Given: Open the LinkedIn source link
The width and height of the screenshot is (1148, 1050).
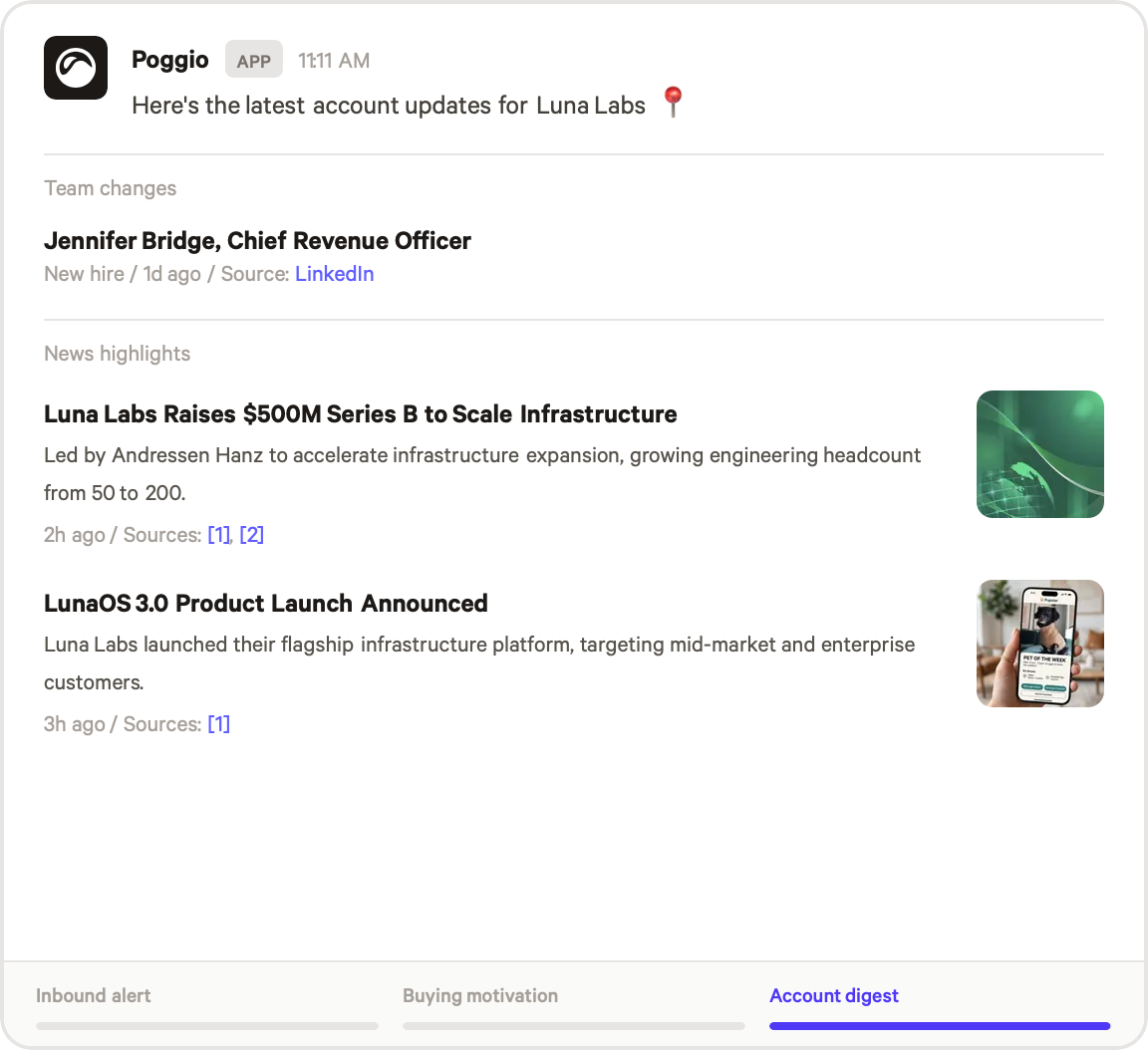Looking at the screenshot, I should [x=334, y=274].
